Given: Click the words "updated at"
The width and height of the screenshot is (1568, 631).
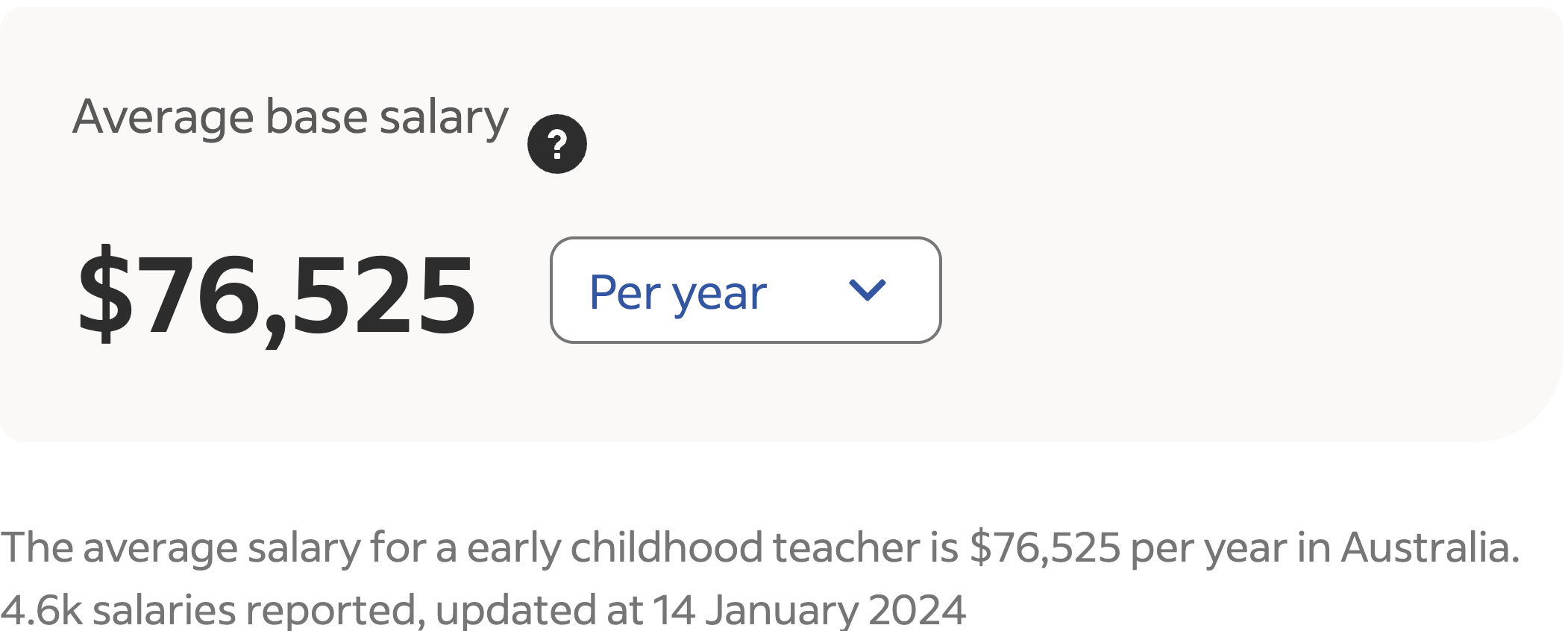Looking at the screenshot, I should point(539,609).
